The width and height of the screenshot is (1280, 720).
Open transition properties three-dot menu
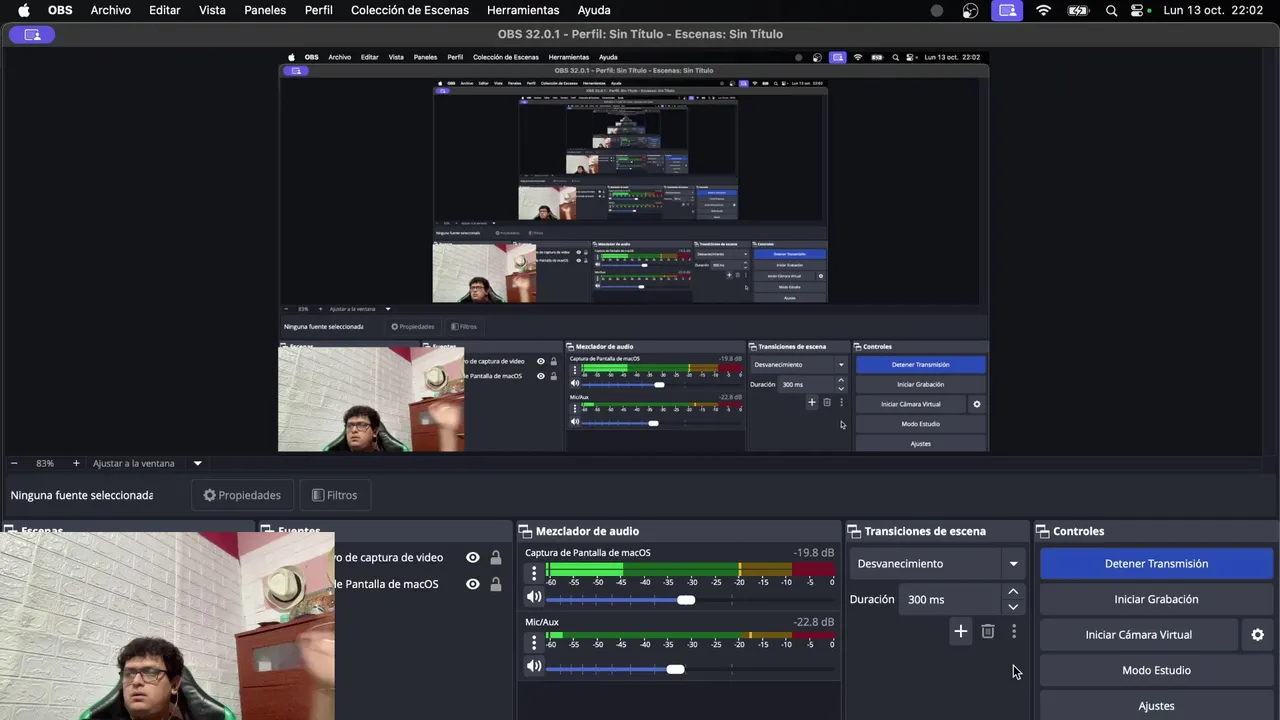[1014, 631]
